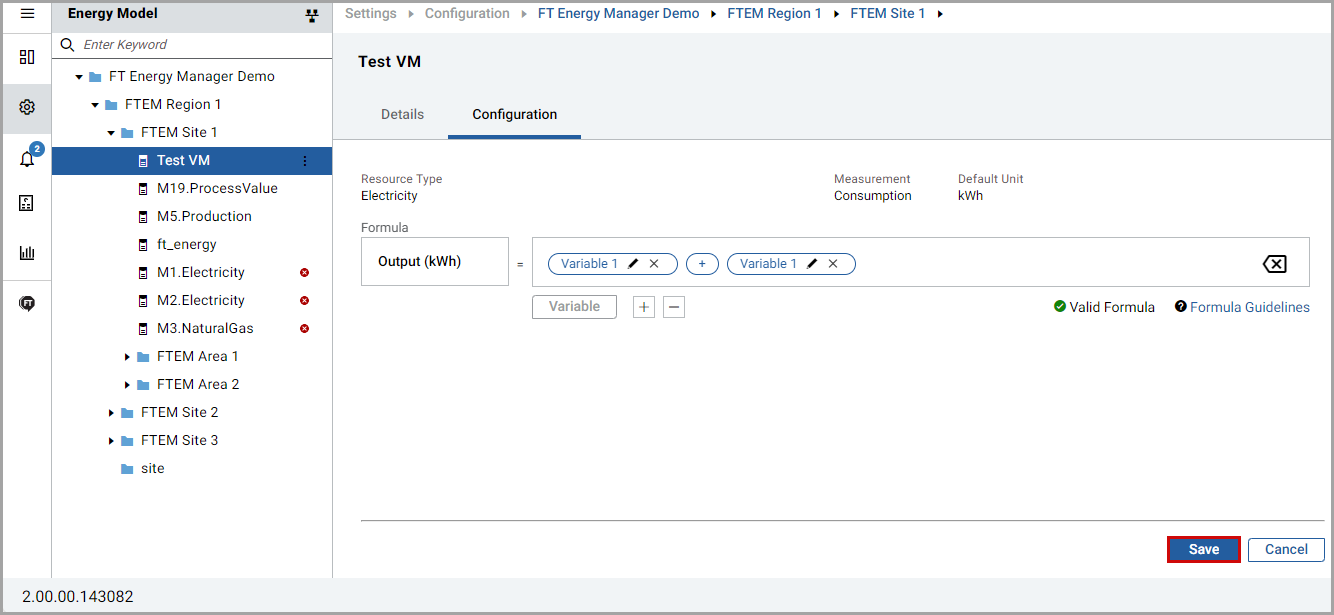Viewport: 1334px width, 615px height.
Task: Open FT Energy Manager Demo breadcrumb link
Action: point(618,14)
